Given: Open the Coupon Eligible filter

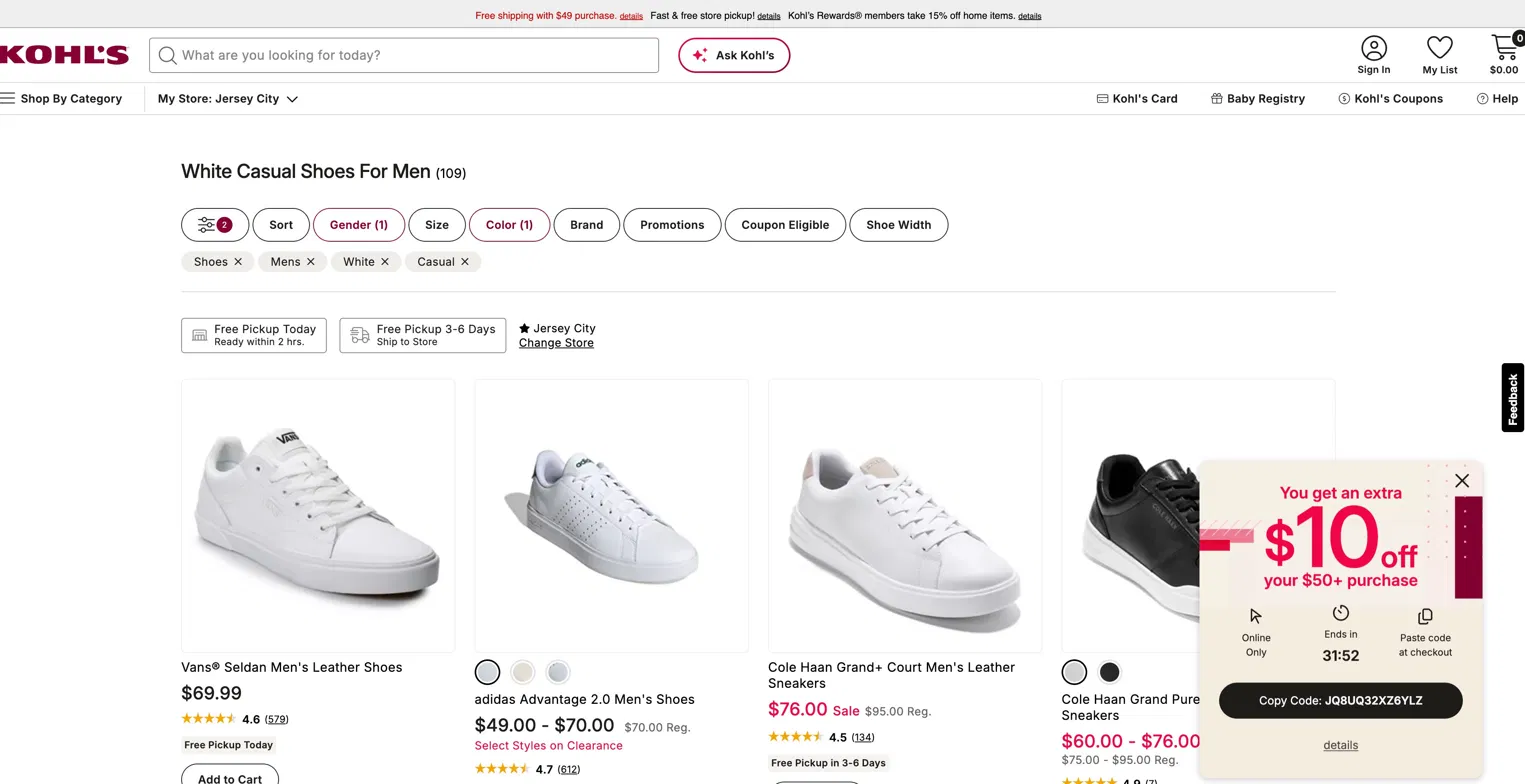Looking at the screenshot, I should (785, 225).
